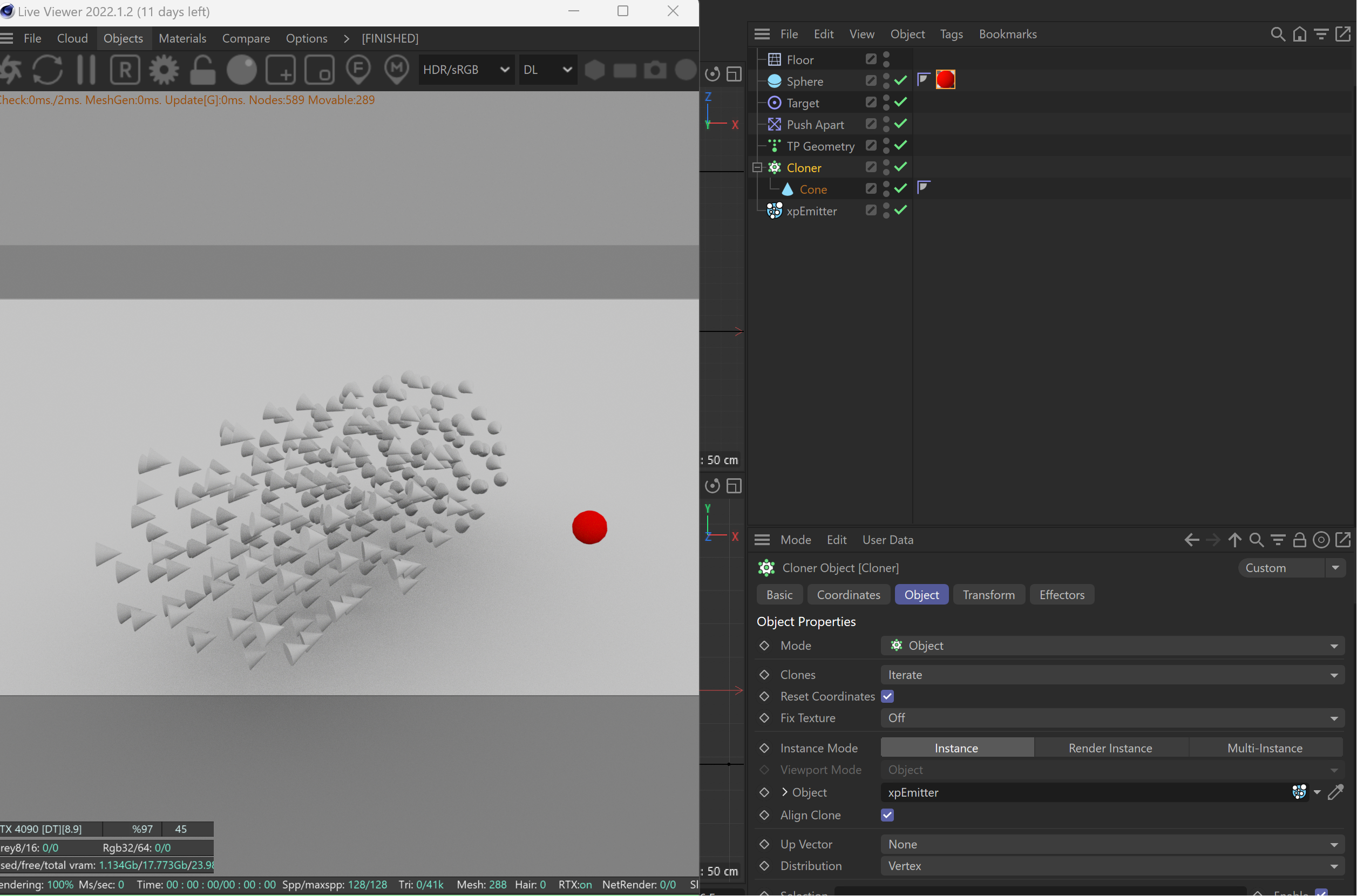
Task: Collapse the Cloner tree item
Action: tap(757, 167)
